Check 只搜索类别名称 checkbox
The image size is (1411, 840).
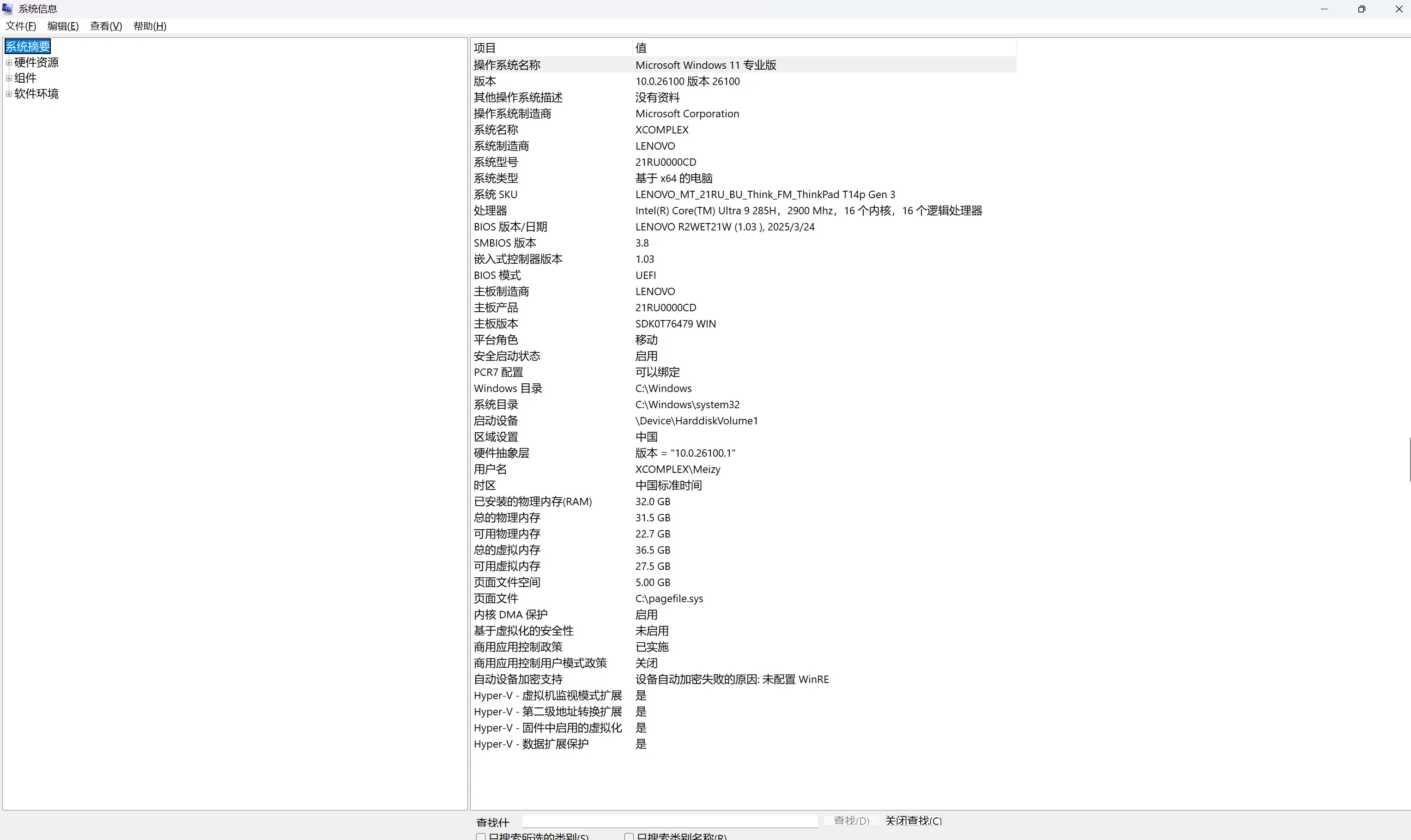point(629,836)
